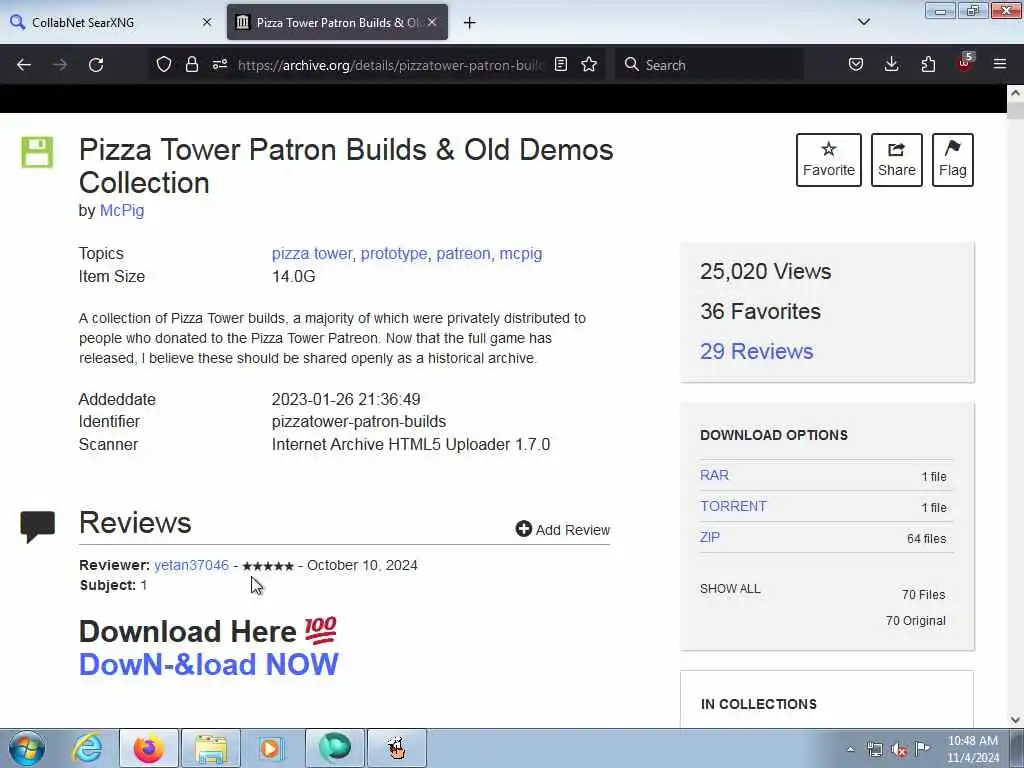Image resolution: width=1024 pixels, height=768 pixels.
Task: Open Windows Explorer folder from taskbar
Action: [x=210, y=748]
